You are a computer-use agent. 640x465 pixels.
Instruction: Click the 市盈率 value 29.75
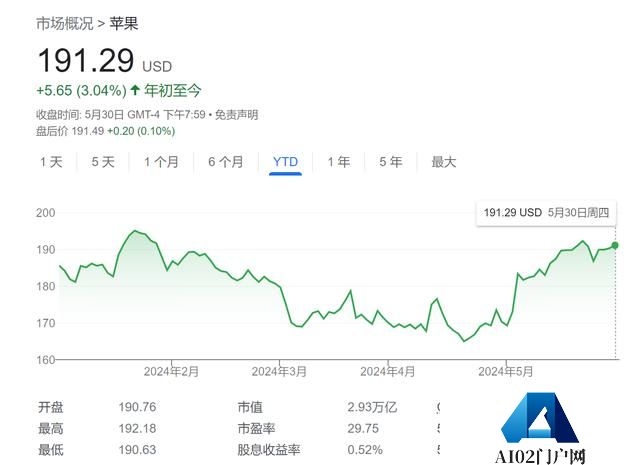click(363, 428)
